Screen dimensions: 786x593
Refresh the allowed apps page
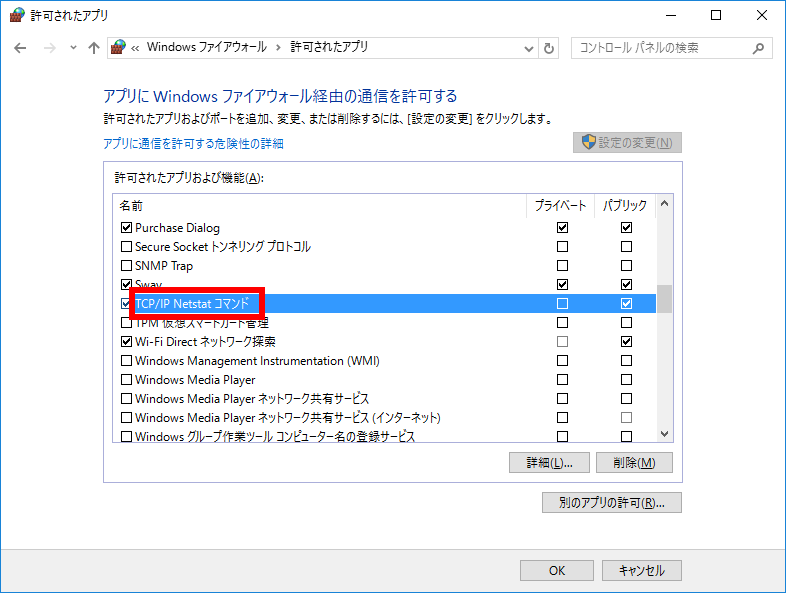tap(549, 49)
